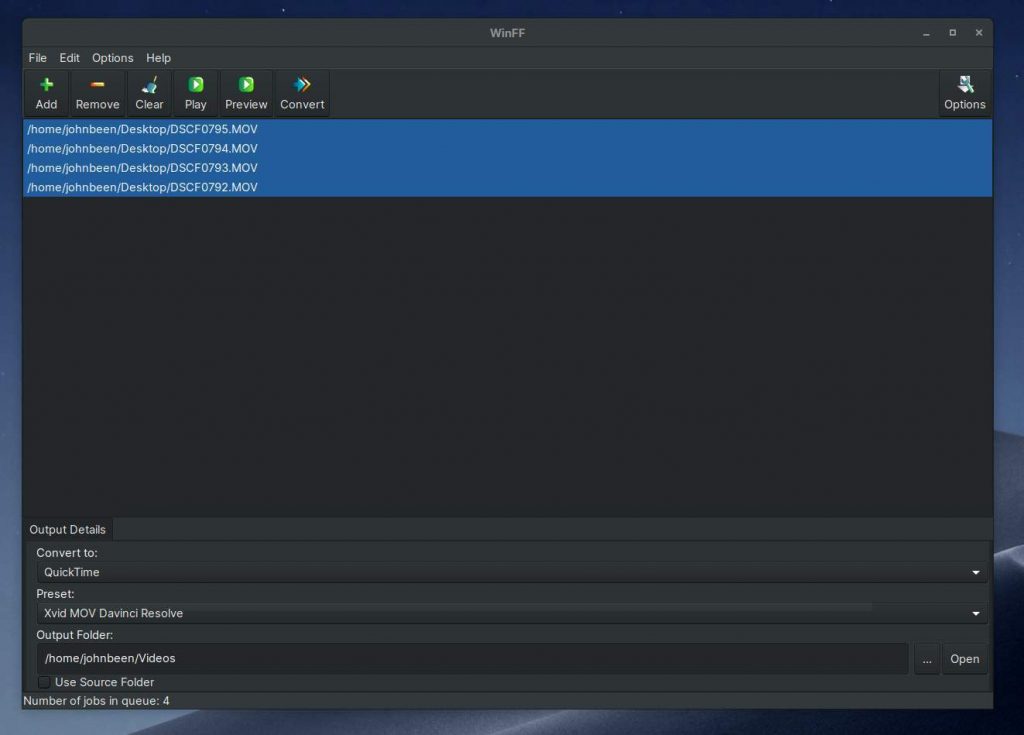
Task: Browse for output folder with the ellipsis button
Action: click(x=927, y=659)
